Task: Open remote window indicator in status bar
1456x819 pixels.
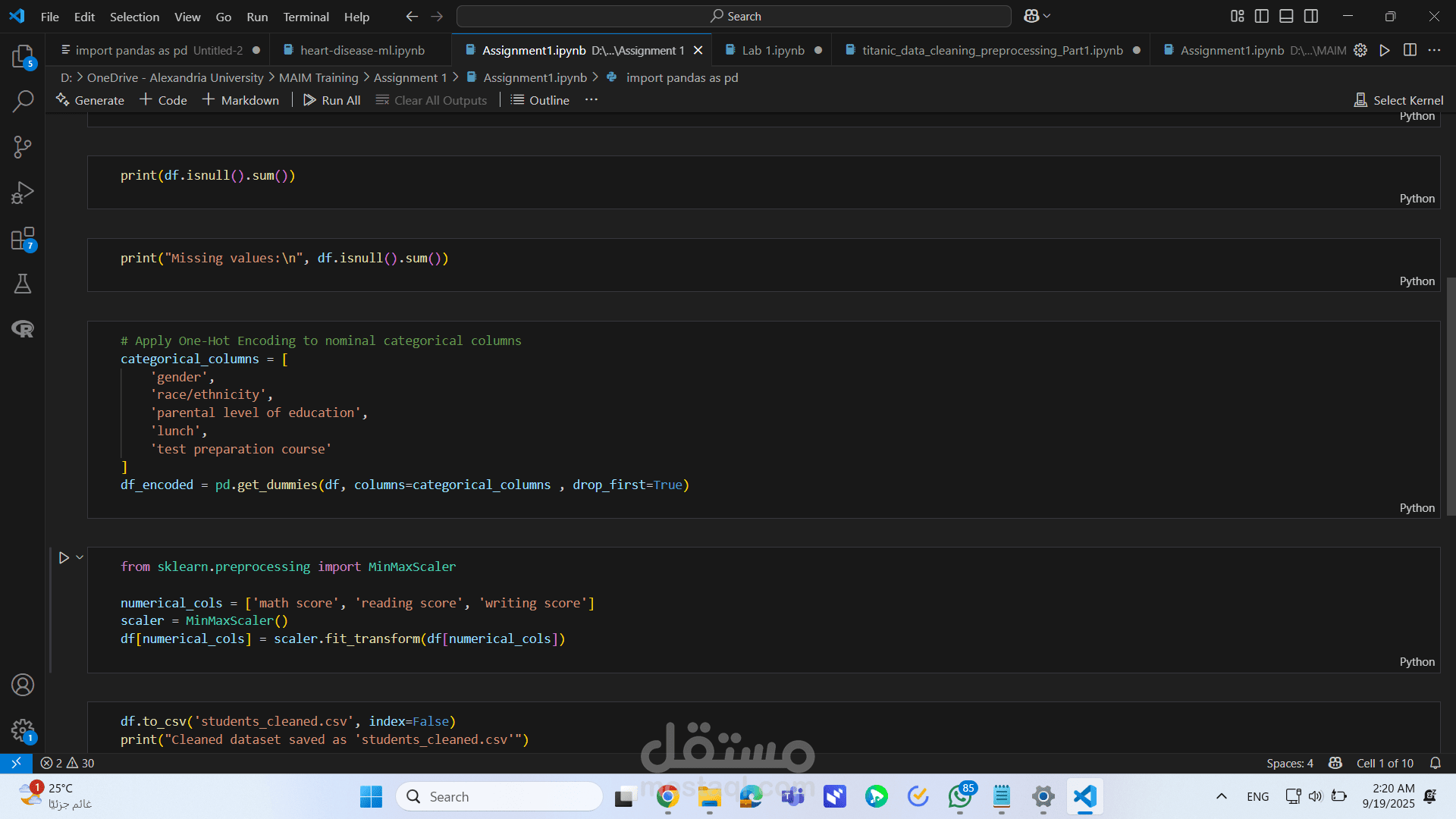Action: coord(16,763)
